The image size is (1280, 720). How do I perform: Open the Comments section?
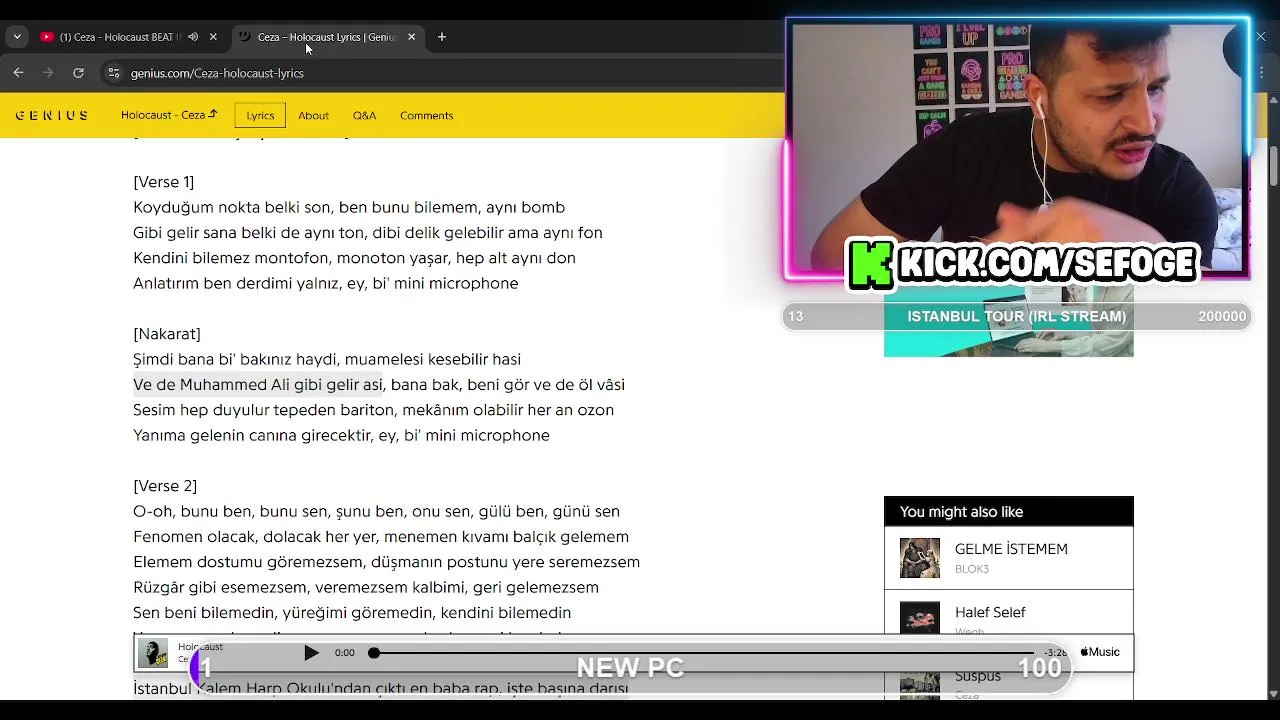427,116
